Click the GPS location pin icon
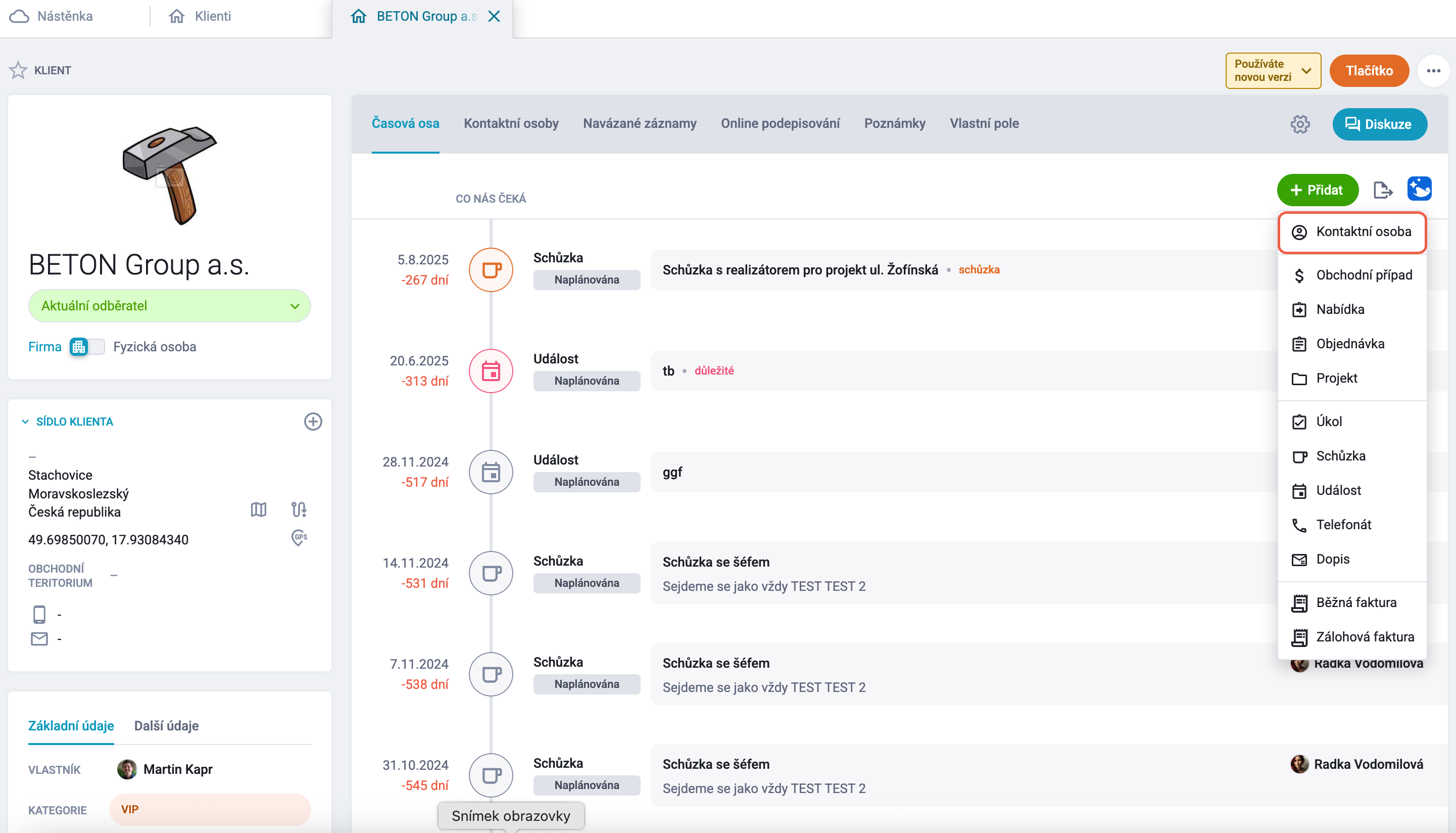This screenshot has height=833, width=1456. point(299,538)
